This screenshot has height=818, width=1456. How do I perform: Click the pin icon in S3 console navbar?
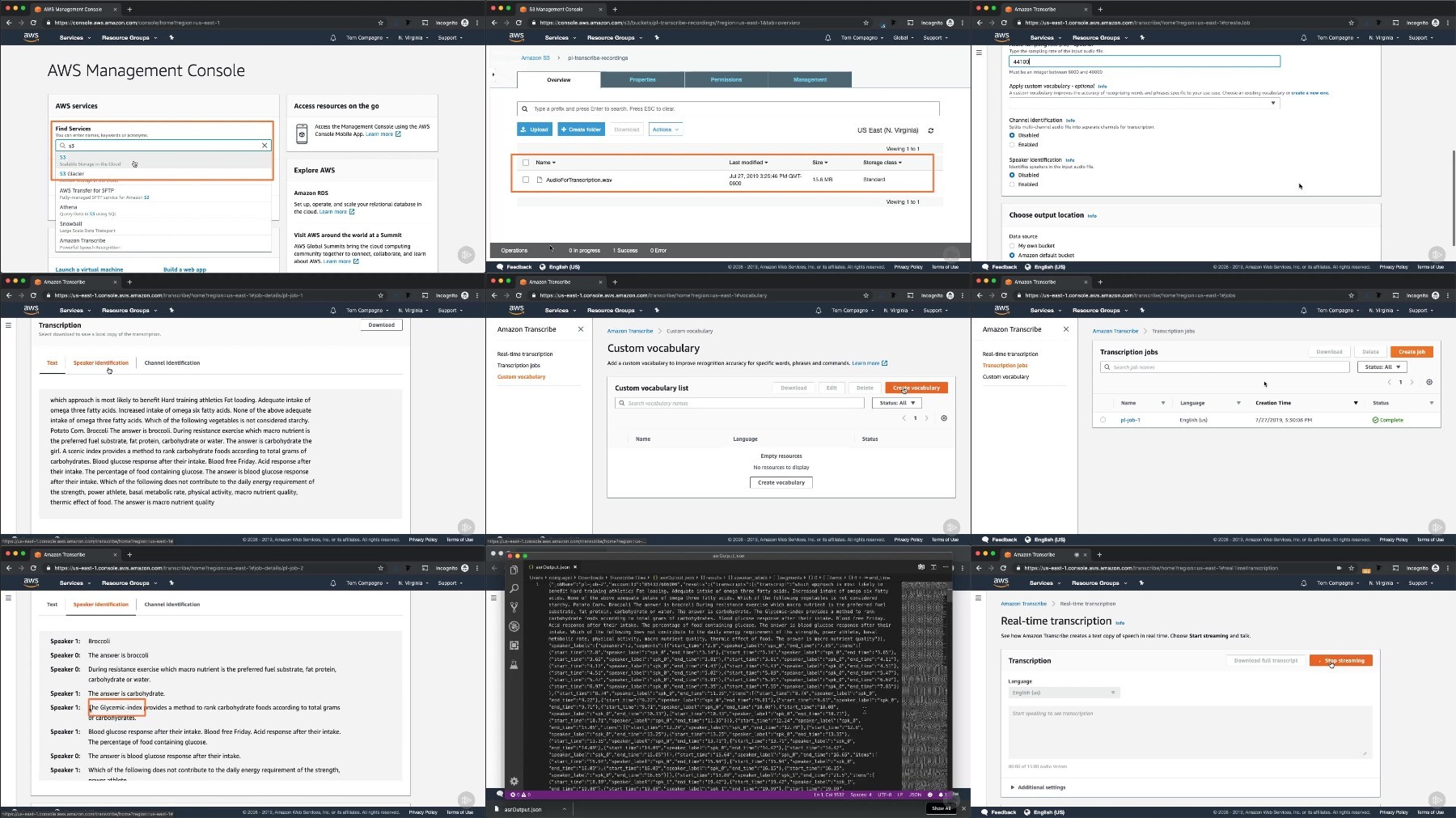pyautogui.click(x=657, y=38)
